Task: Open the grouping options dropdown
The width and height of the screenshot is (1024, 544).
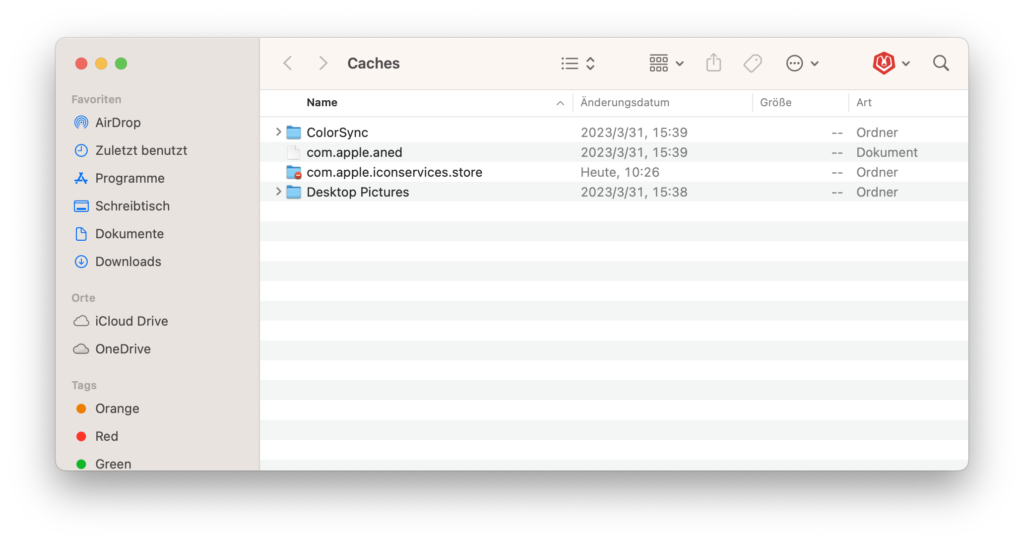Action: (x=666, y=63)
